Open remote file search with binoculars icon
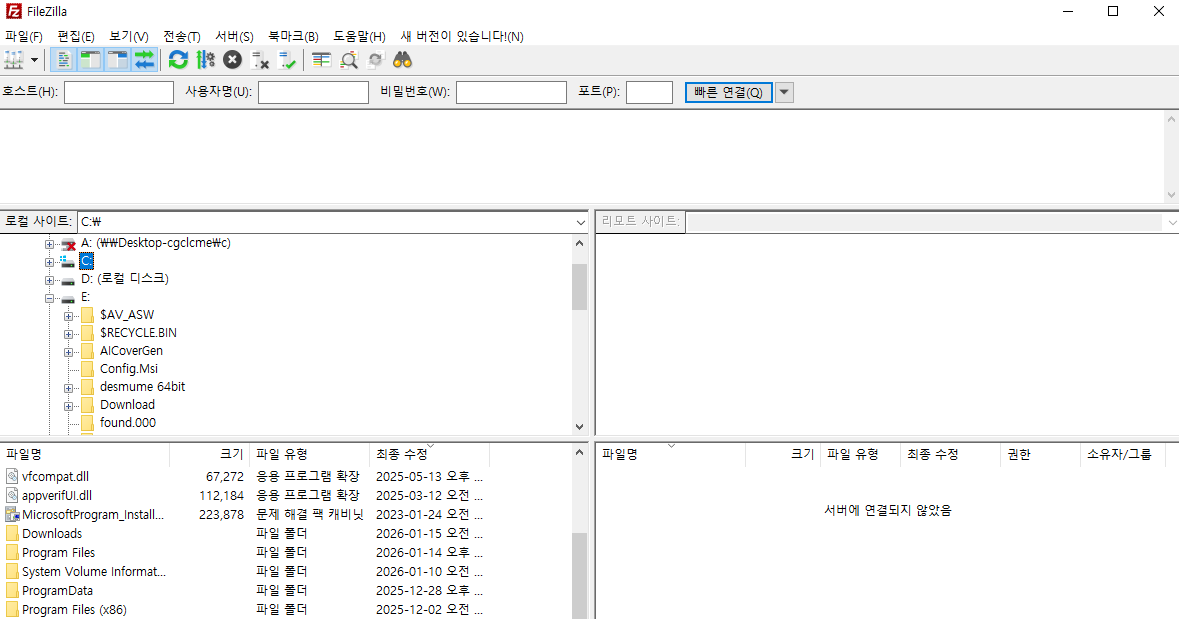This screenshot has height=619, width=1179. point(402,60)
